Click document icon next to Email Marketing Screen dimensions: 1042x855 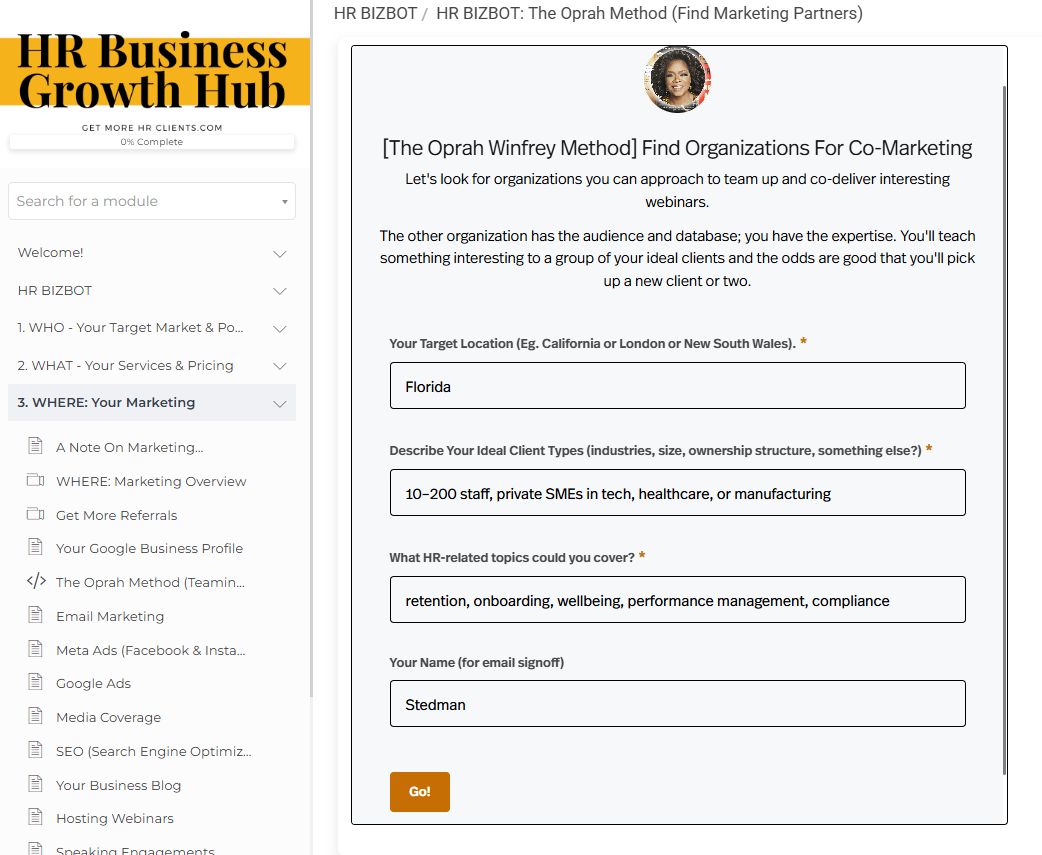36,615
